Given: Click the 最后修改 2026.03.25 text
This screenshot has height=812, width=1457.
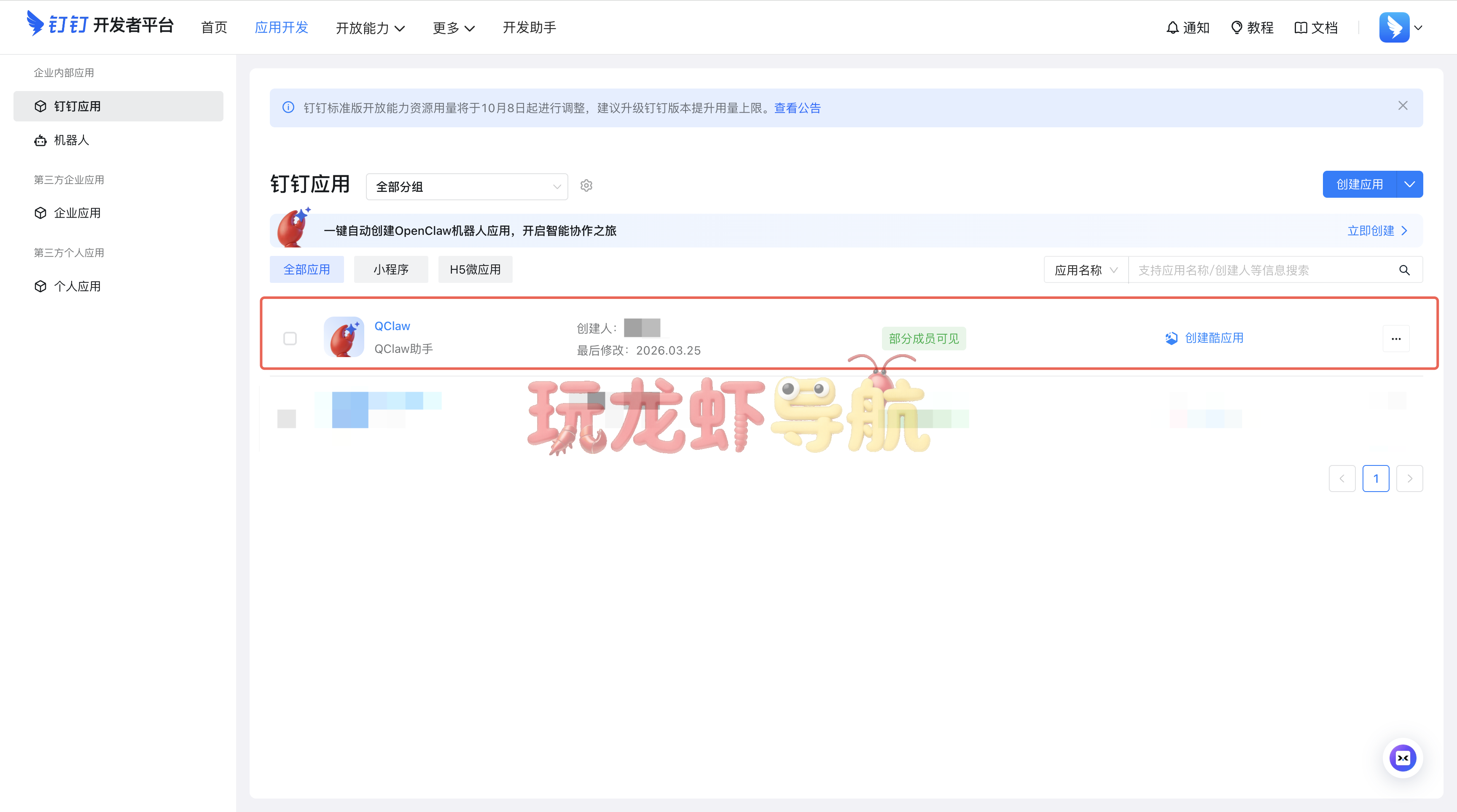Looking at the screenshot, I should (639, 351).
